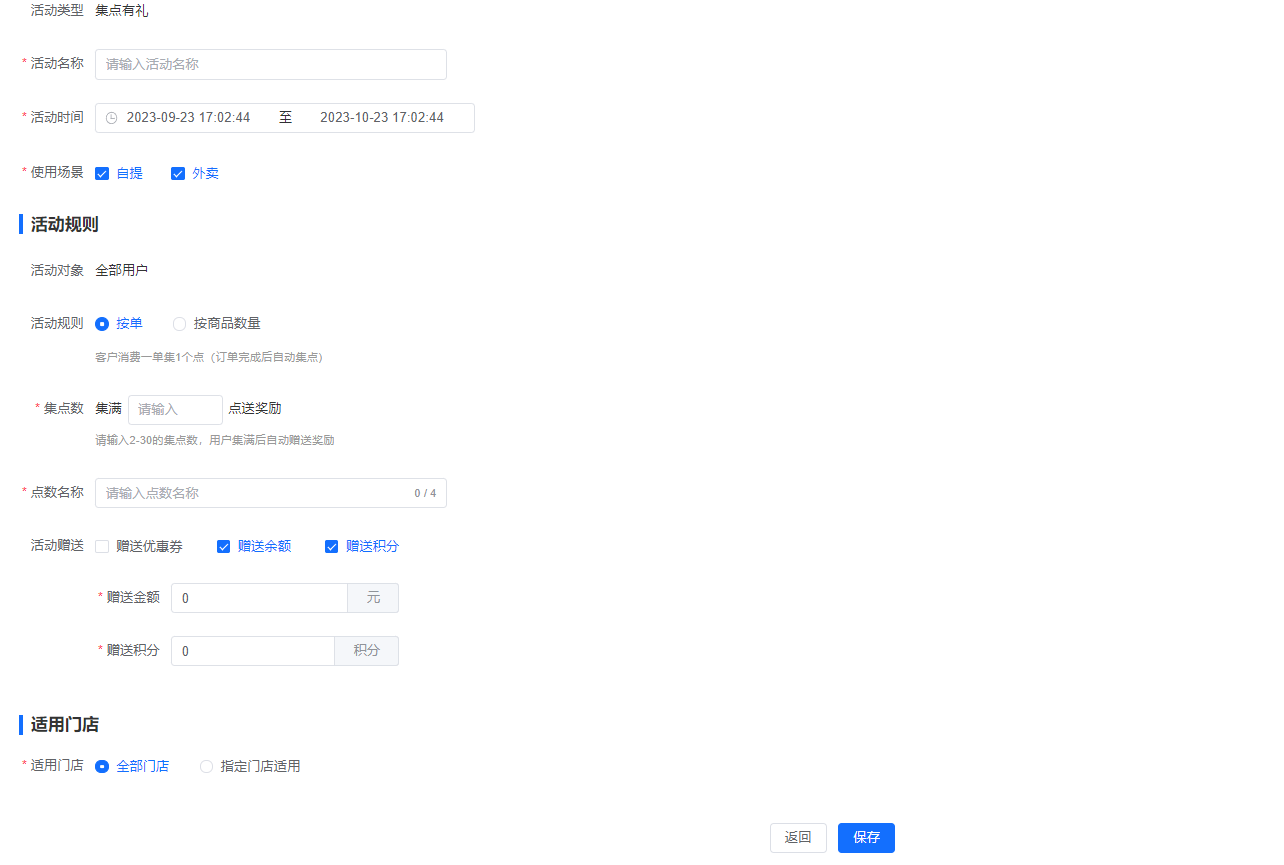Focus the 点数名称 input field
Screen dimensions: 1284x865
tap(271, 493)
